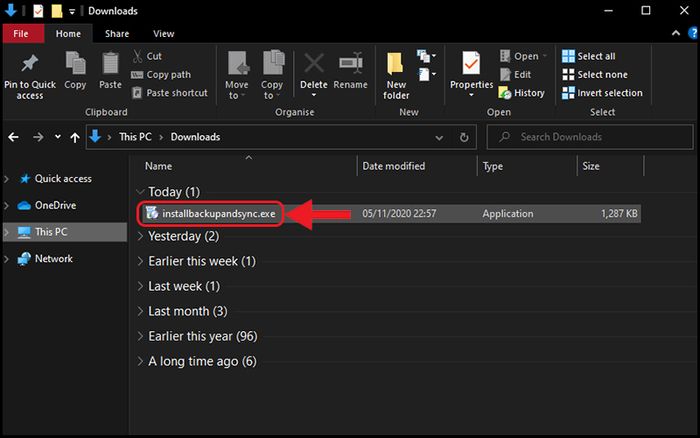Screen dimensions: 700x438
Task: Open the Properties dropdown arrow
Action: pyautogui.click(x=471, y=95)
